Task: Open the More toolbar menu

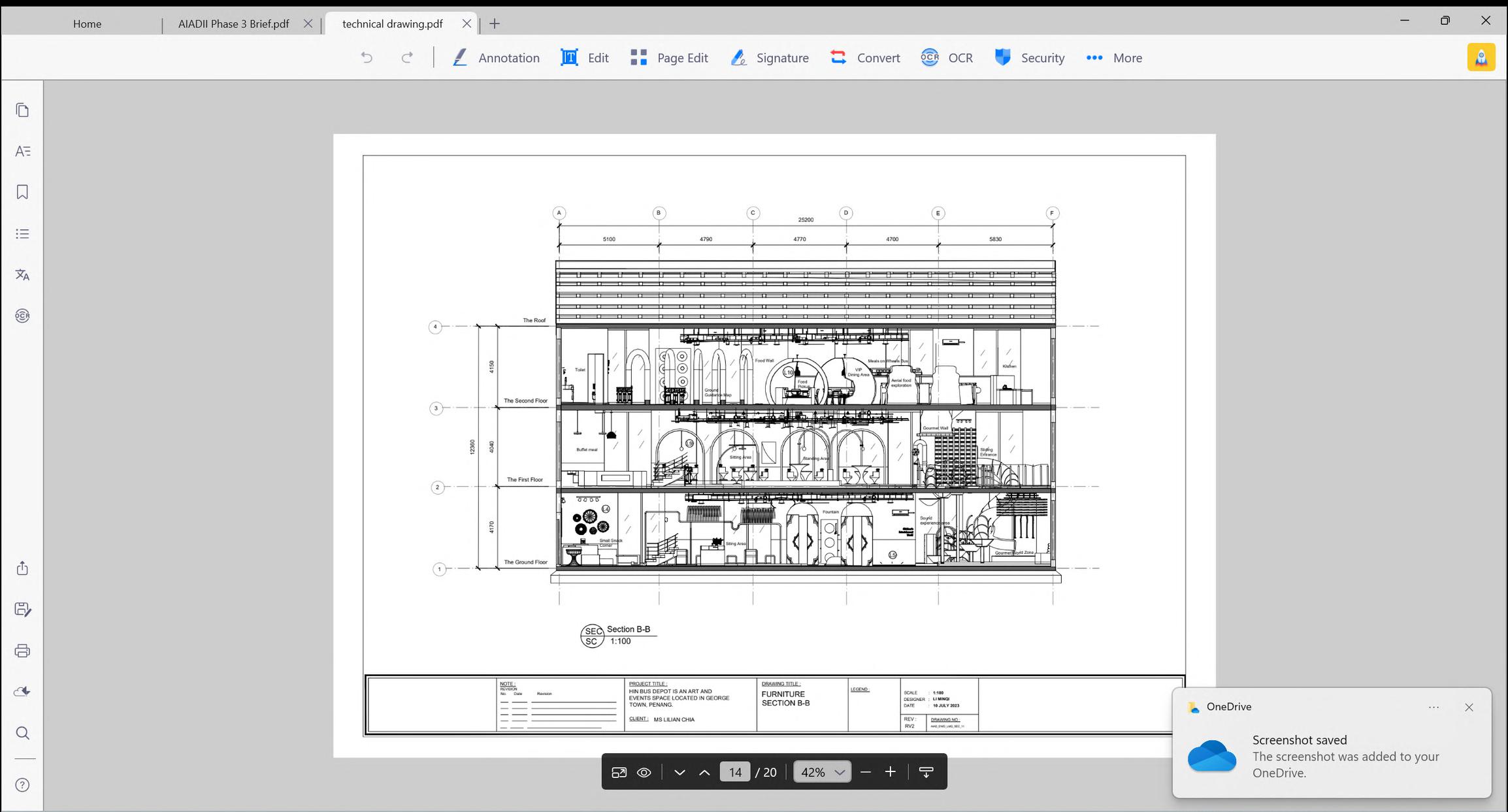Action: (1114, 57)
